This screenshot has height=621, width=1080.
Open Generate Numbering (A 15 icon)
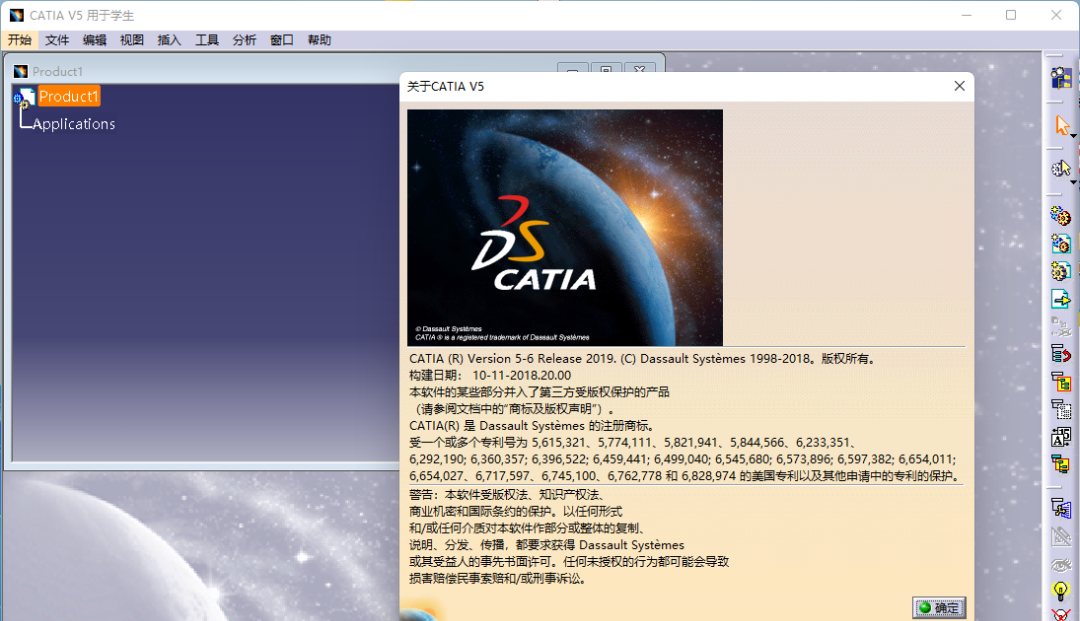point(1061,436)
